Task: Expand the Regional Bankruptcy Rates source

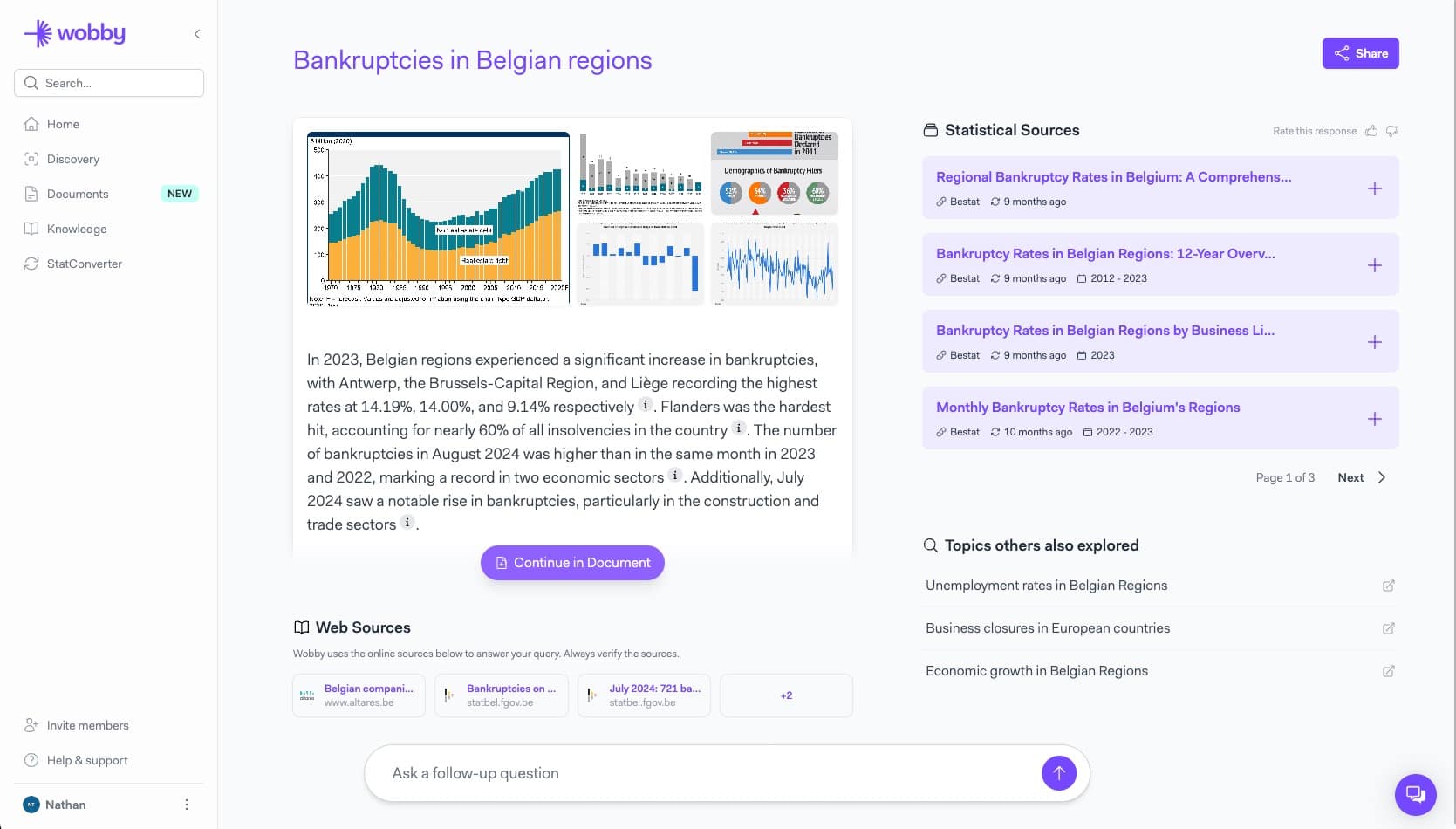Action: click(x=1375, y=188)
